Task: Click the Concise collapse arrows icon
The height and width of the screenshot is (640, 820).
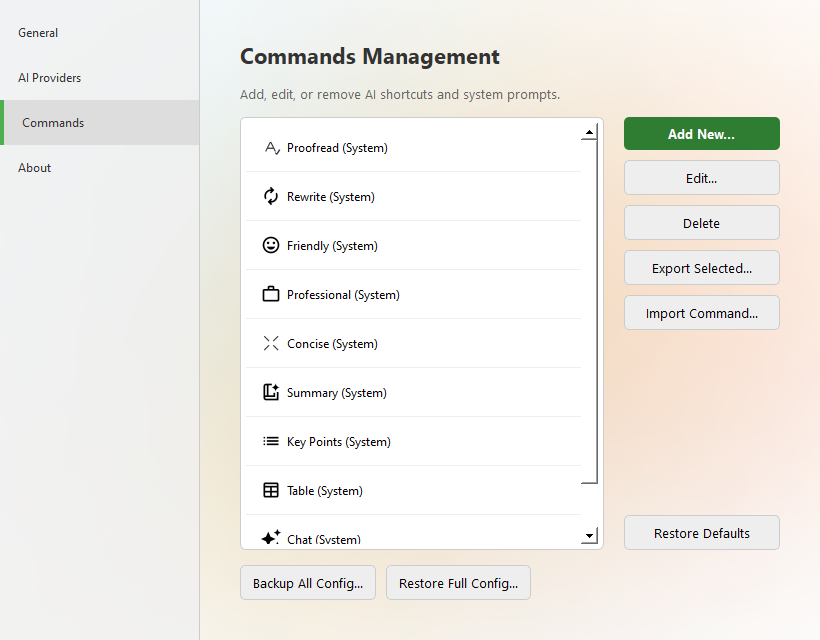Action: tap(271, 343)
